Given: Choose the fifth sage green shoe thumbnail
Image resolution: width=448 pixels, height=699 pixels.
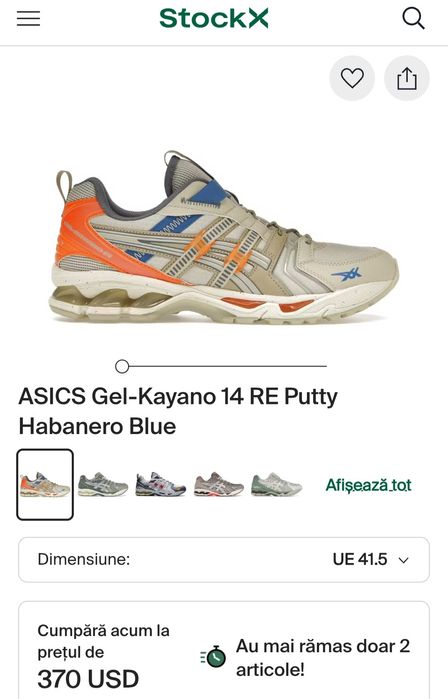Looking at the screenshot, I should coord(276,485).
